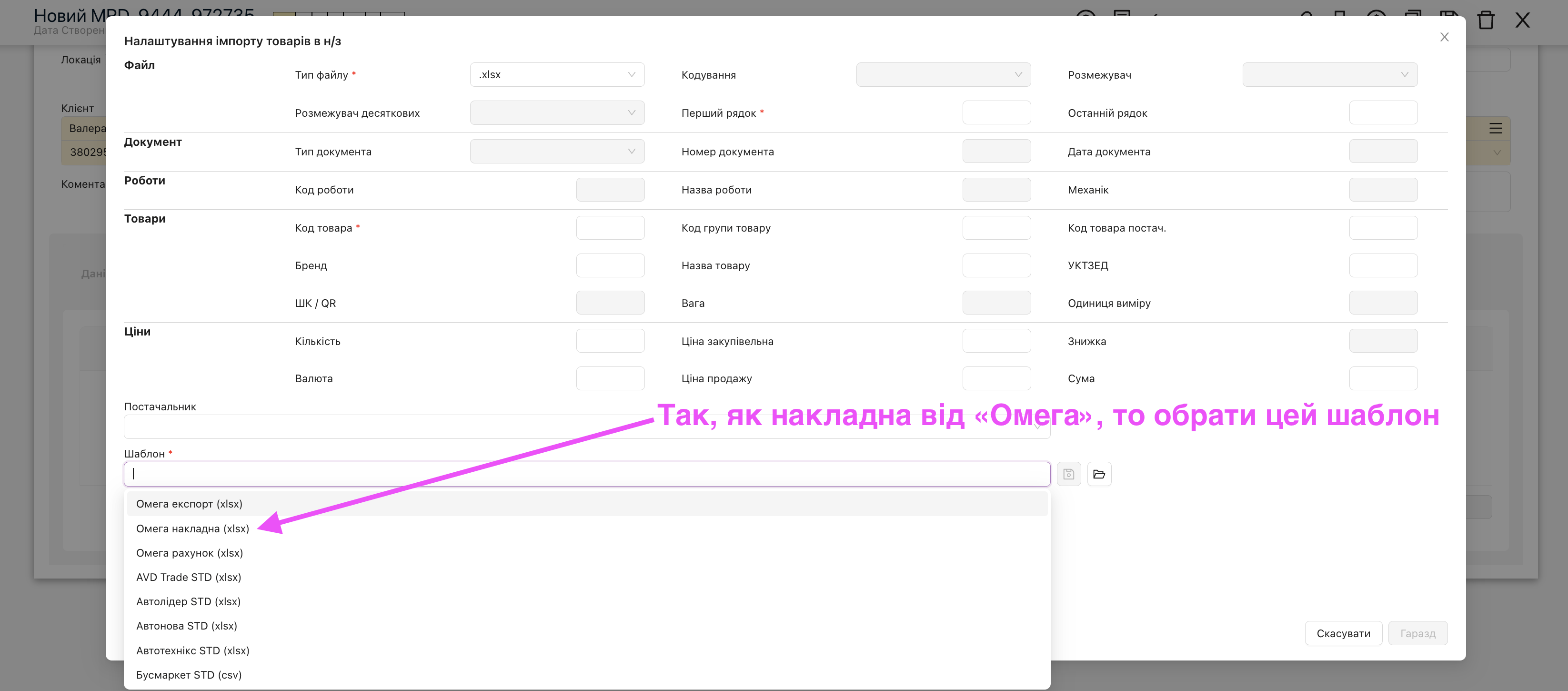Viewport: 1568px width, 691px height.
Task: Close the import settings dialog with X
Action: 1444,37
